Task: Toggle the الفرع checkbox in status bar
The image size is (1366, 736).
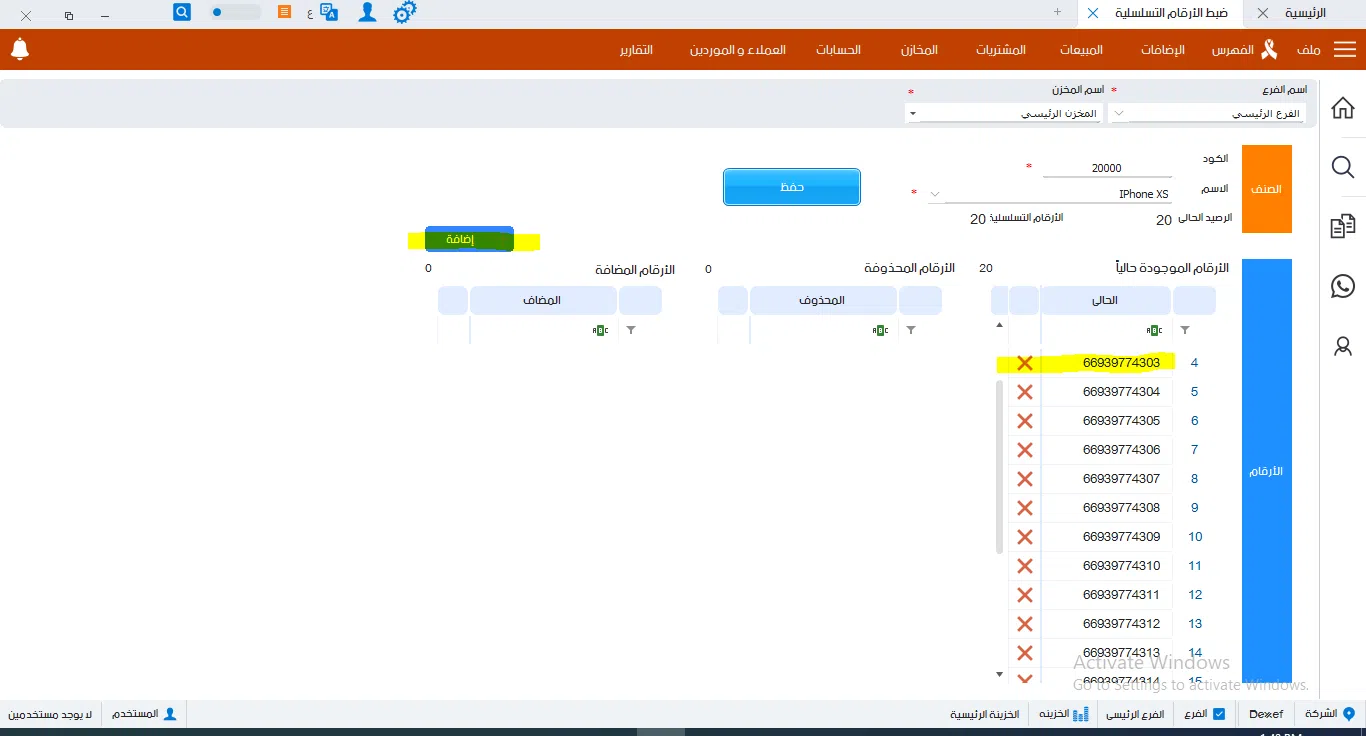Action: click(x=1218, y=714)
